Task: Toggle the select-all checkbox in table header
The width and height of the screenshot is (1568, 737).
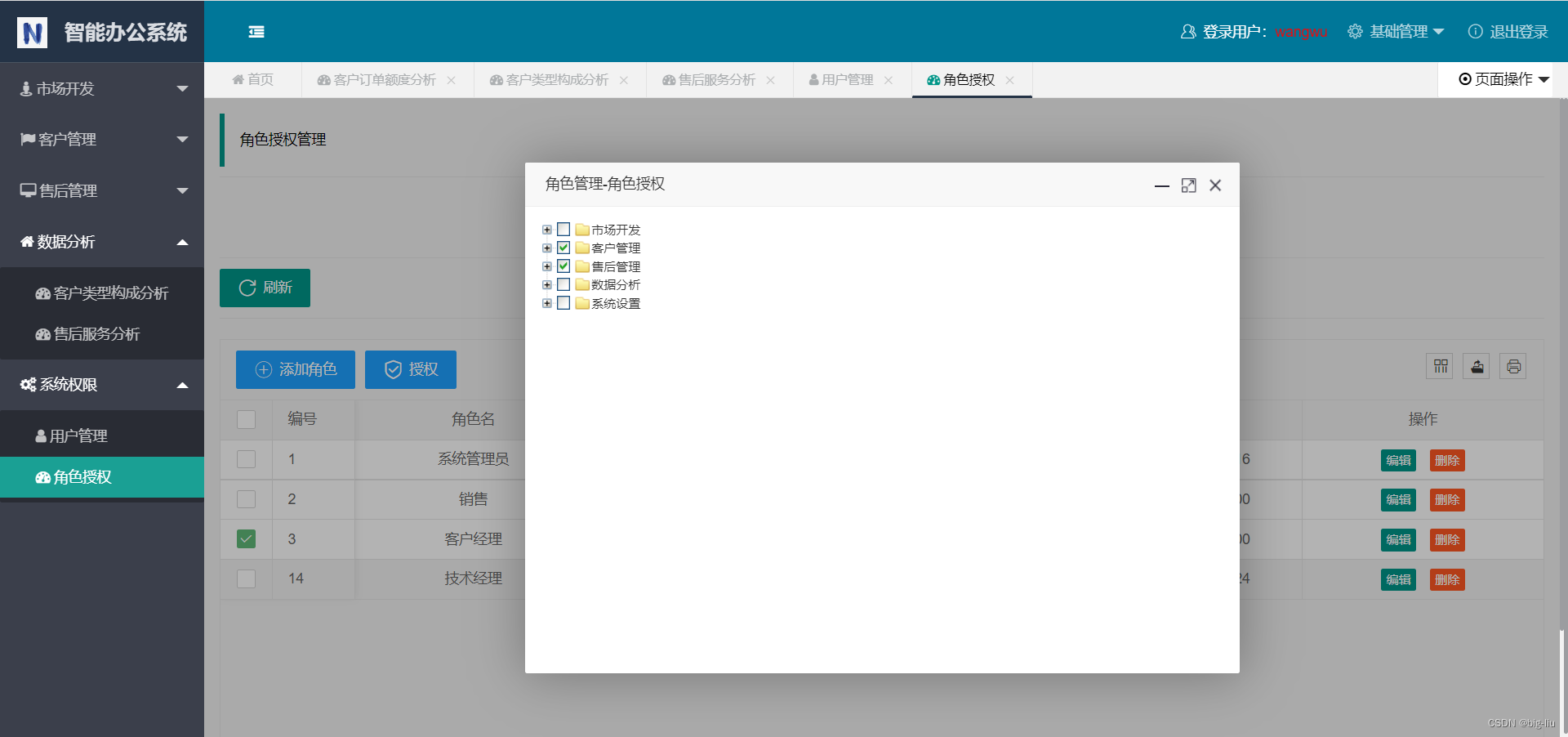Action: [246, 419]
